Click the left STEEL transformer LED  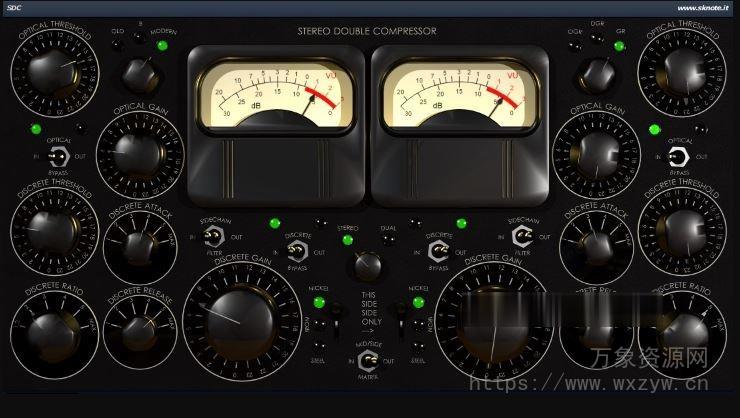[319, 347]
